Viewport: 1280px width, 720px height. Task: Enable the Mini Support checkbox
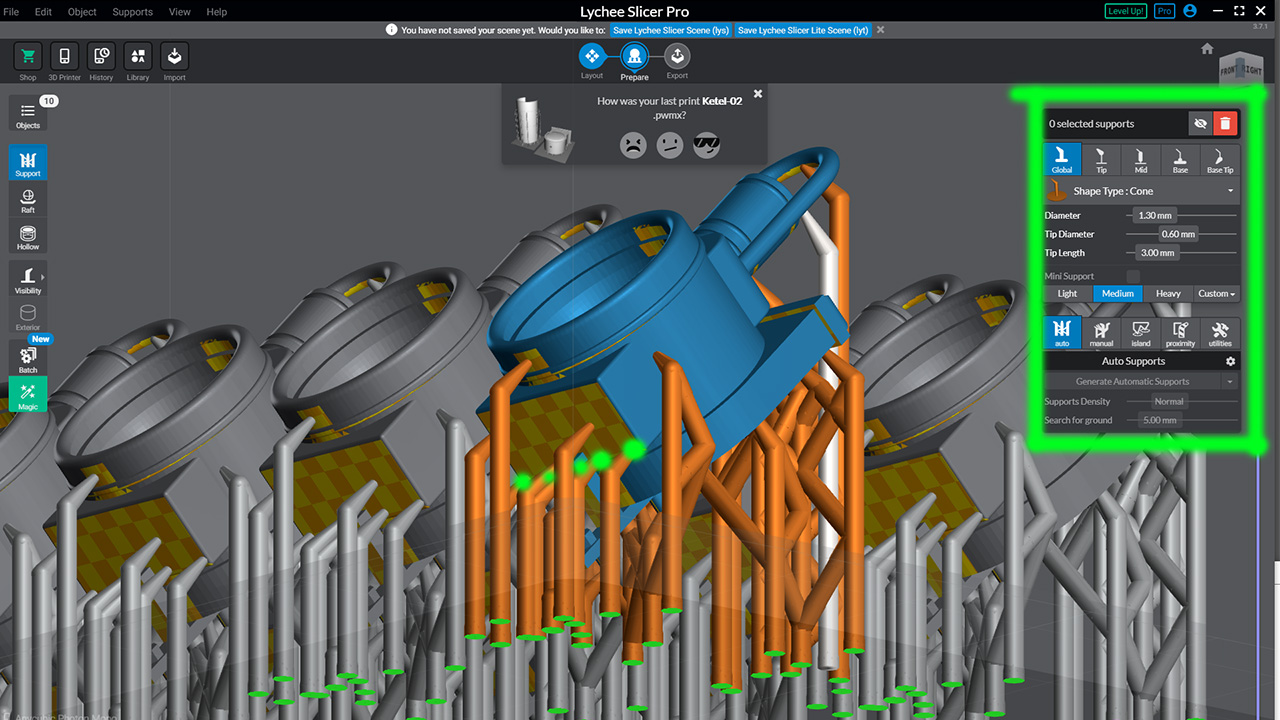[1133, 276]
